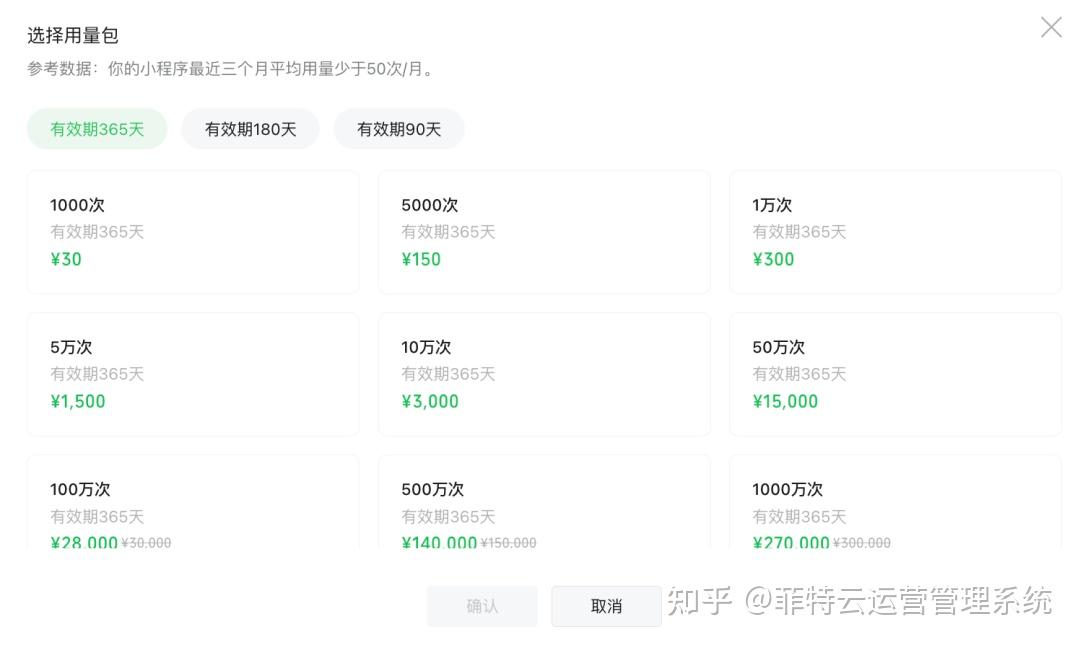
Task: Click the 参考数据 usage hint text
Action: [230, 70]
